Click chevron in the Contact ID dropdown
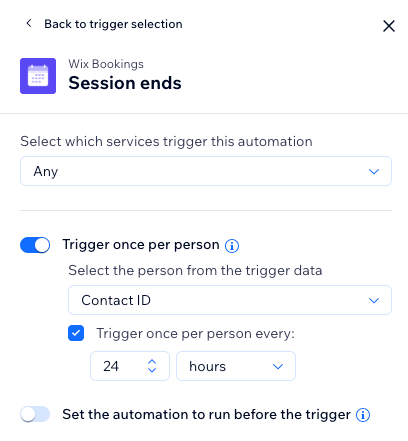This screenshot has height=441, width=408. pyautogui.click(x=374, y=300)
